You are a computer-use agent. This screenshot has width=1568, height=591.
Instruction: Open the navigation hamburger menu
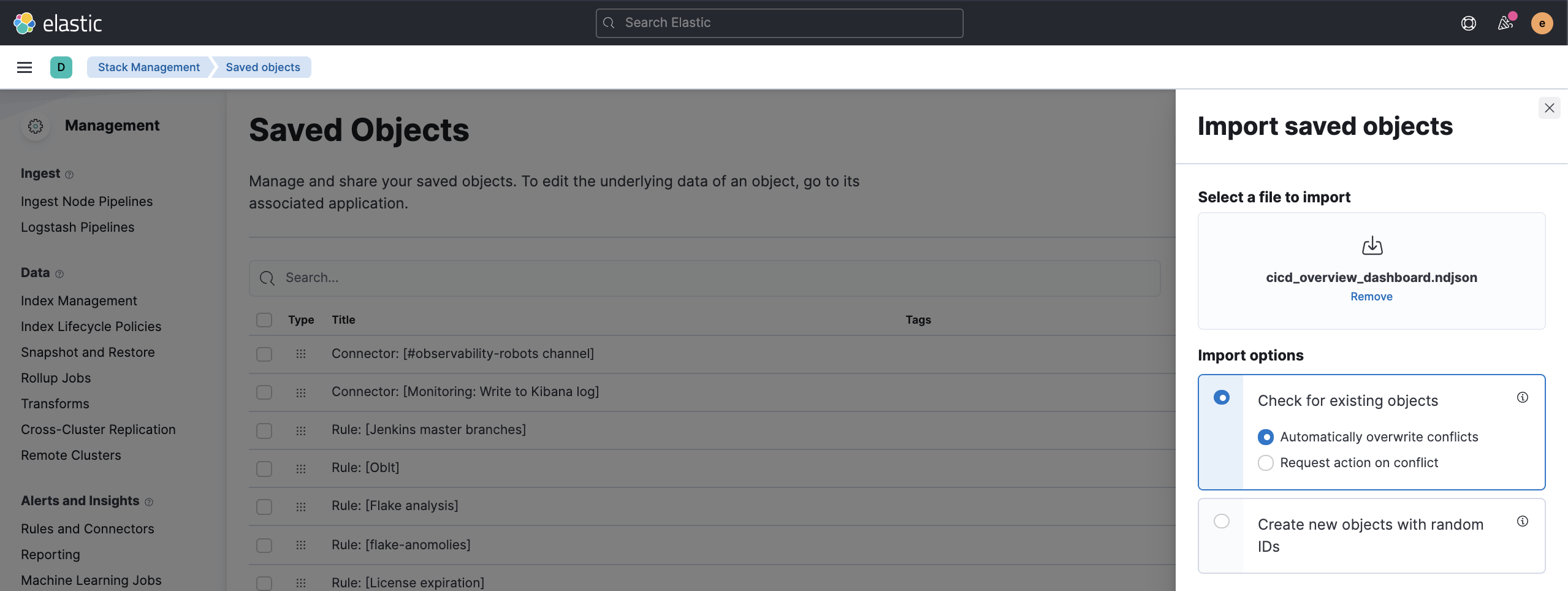coord(24,67)
